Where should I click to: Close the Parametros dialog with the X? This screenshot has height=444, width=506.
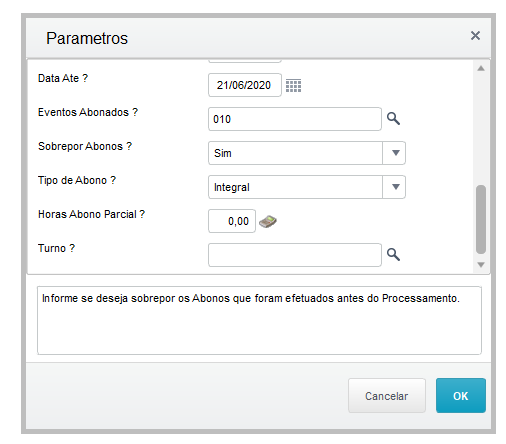(475, 36)
